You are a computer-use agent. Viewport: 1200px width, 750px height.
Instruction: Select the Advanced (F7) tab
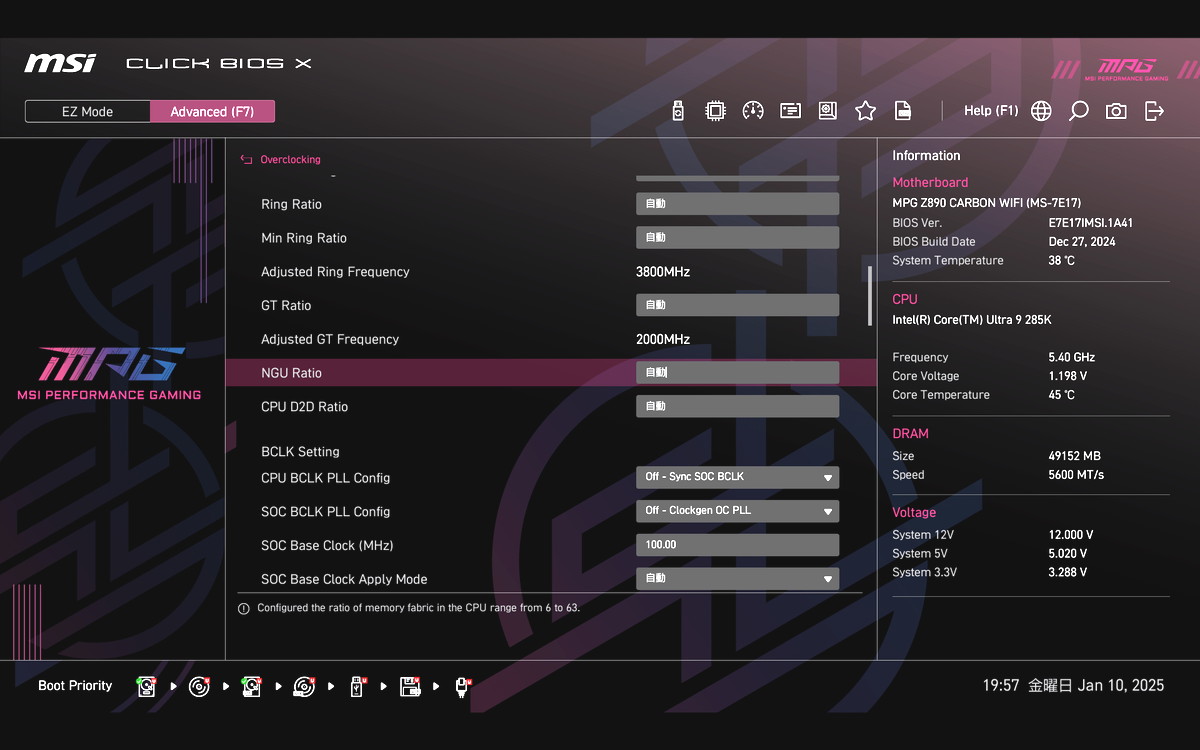212,112
